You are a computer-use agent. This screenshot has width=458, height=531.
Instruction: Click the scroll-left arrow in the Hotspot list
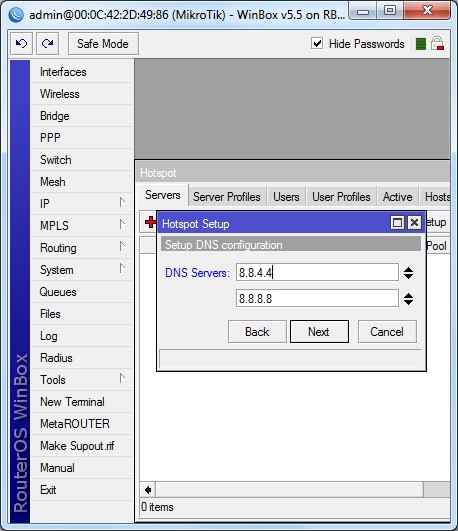pyautogui.click(x=148, y=490)
